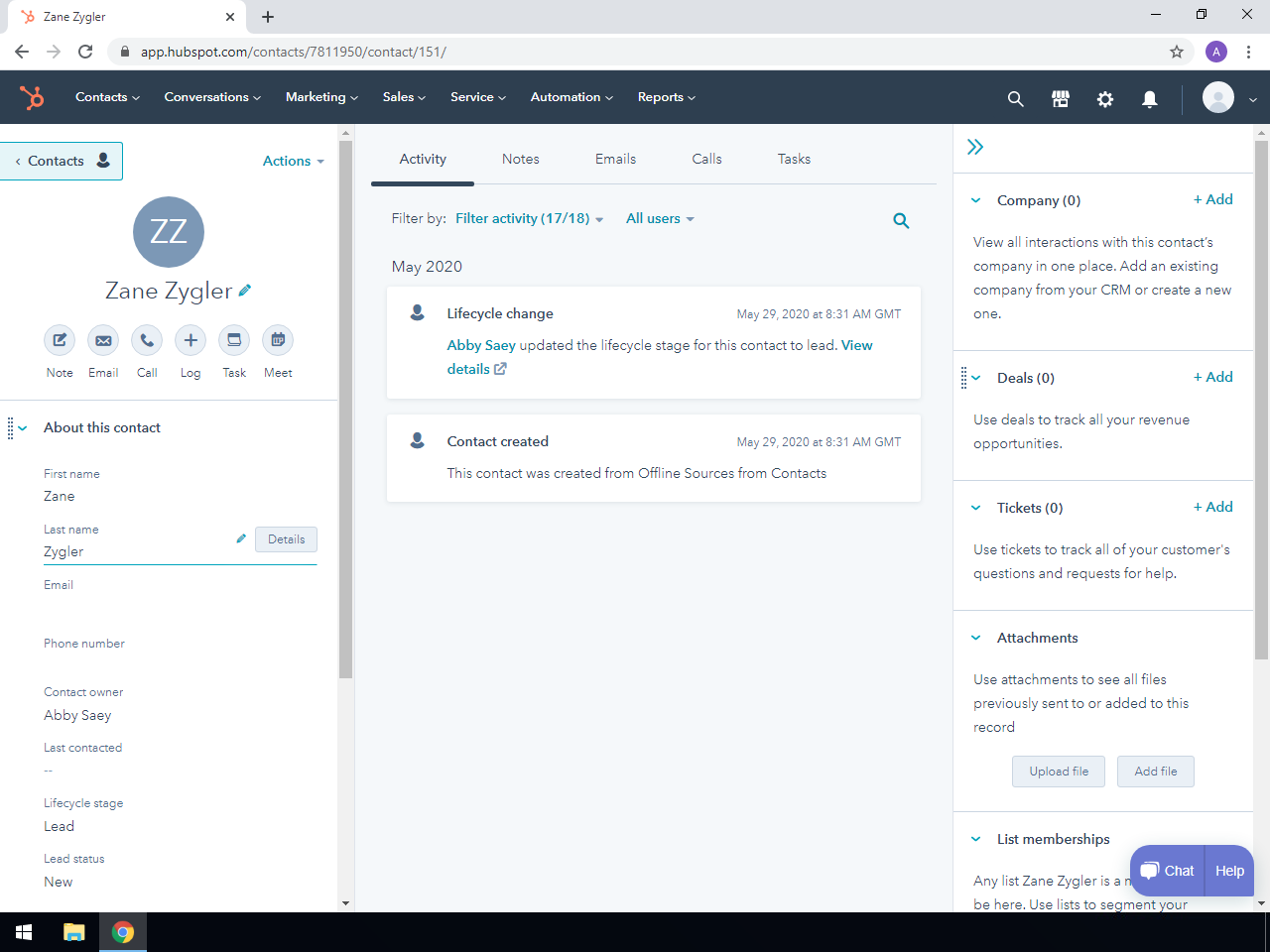Switch to the Emails tab
1270x952 pixels.
pyautogui.click(x=616, y=159)
